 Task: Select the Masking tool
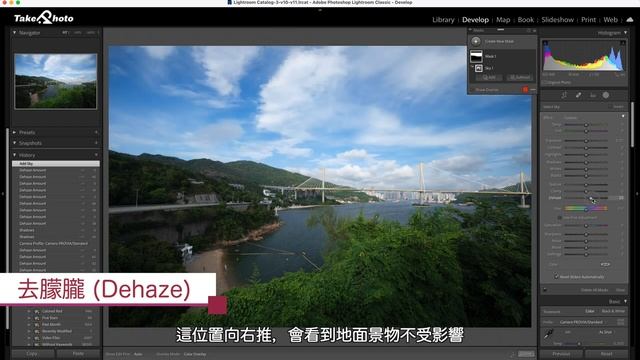tap(606, 95)
